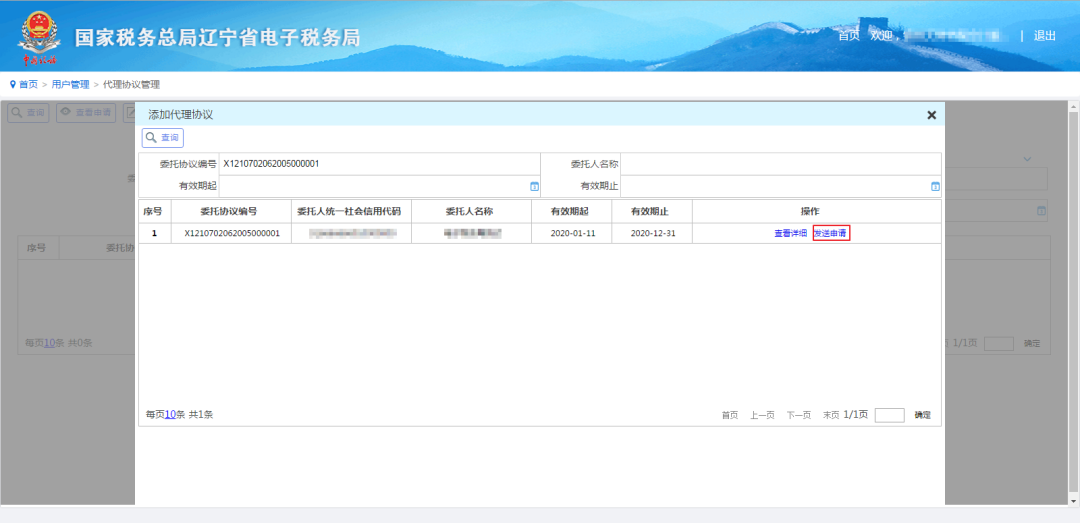
Task: Click the 发送申请 link in the row
Action: 831,234
